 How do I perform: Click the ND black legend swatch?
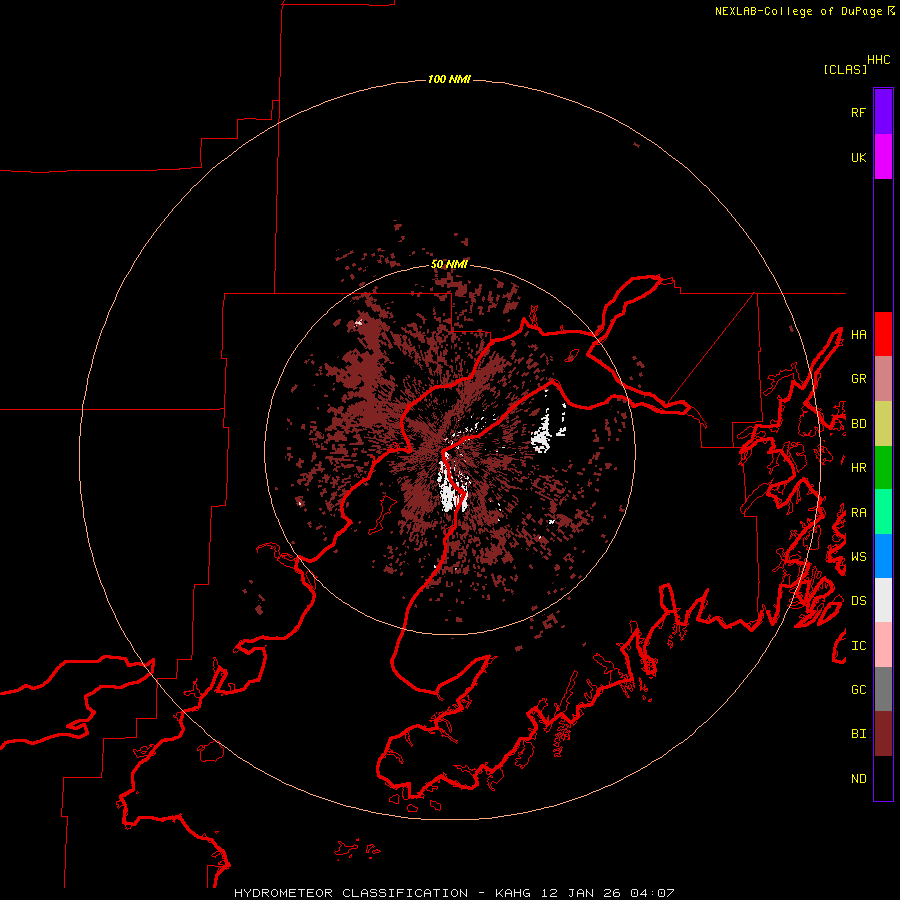883,778
